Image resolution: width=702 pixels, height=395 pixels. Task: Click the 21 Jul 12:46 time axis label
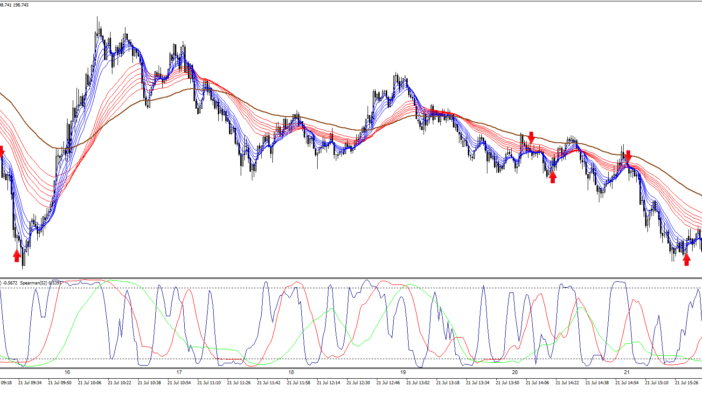click(388, 383)
